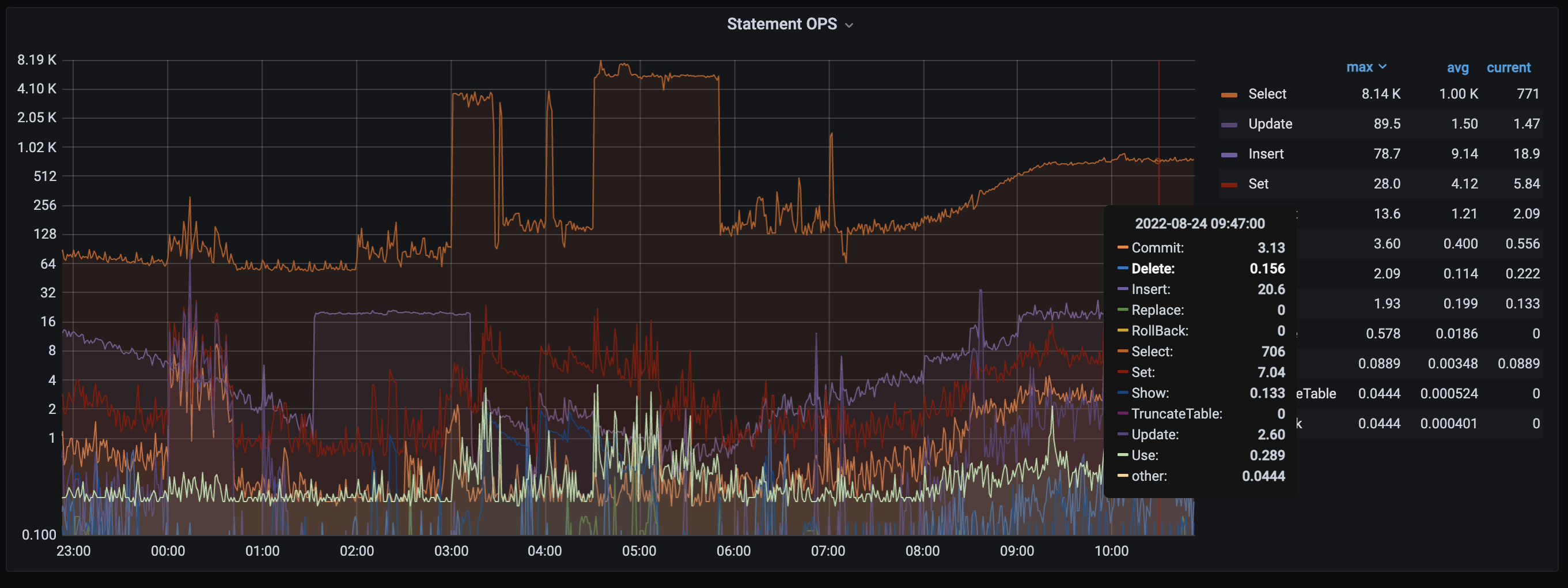Click the 23:00 label on the time axis
Viewport: 1568px width, 588px height.
pos(74,551)
